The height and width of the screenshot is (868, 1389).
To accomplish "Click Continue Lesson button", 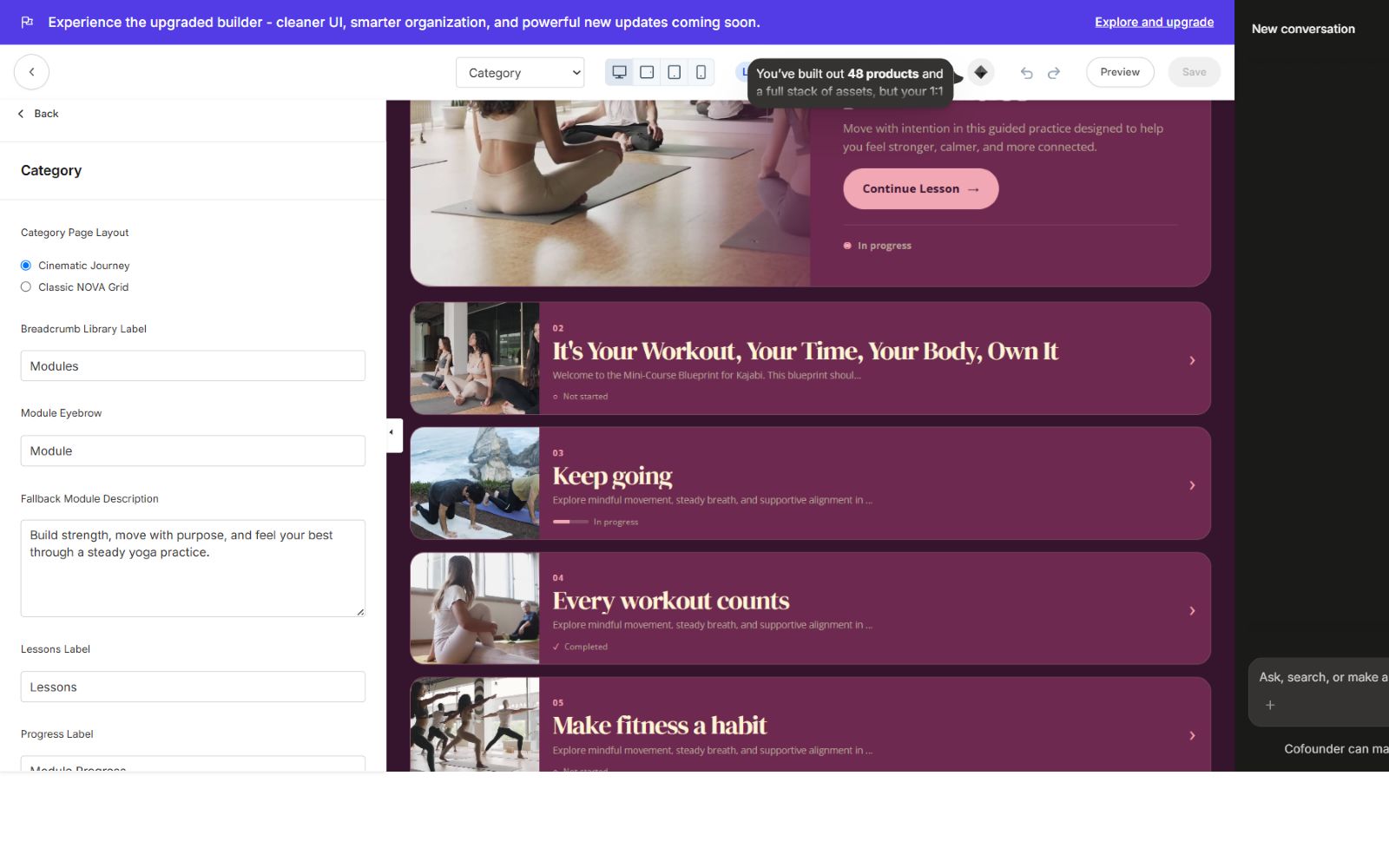I will pos(920,188).
